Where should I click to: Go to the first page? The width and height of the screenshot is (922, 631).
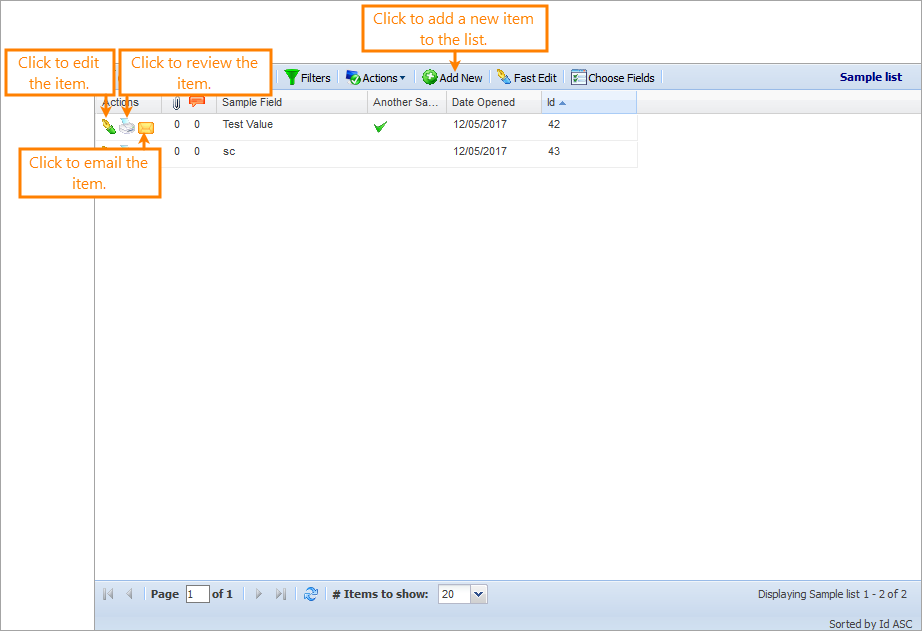[x=108, y=594]
